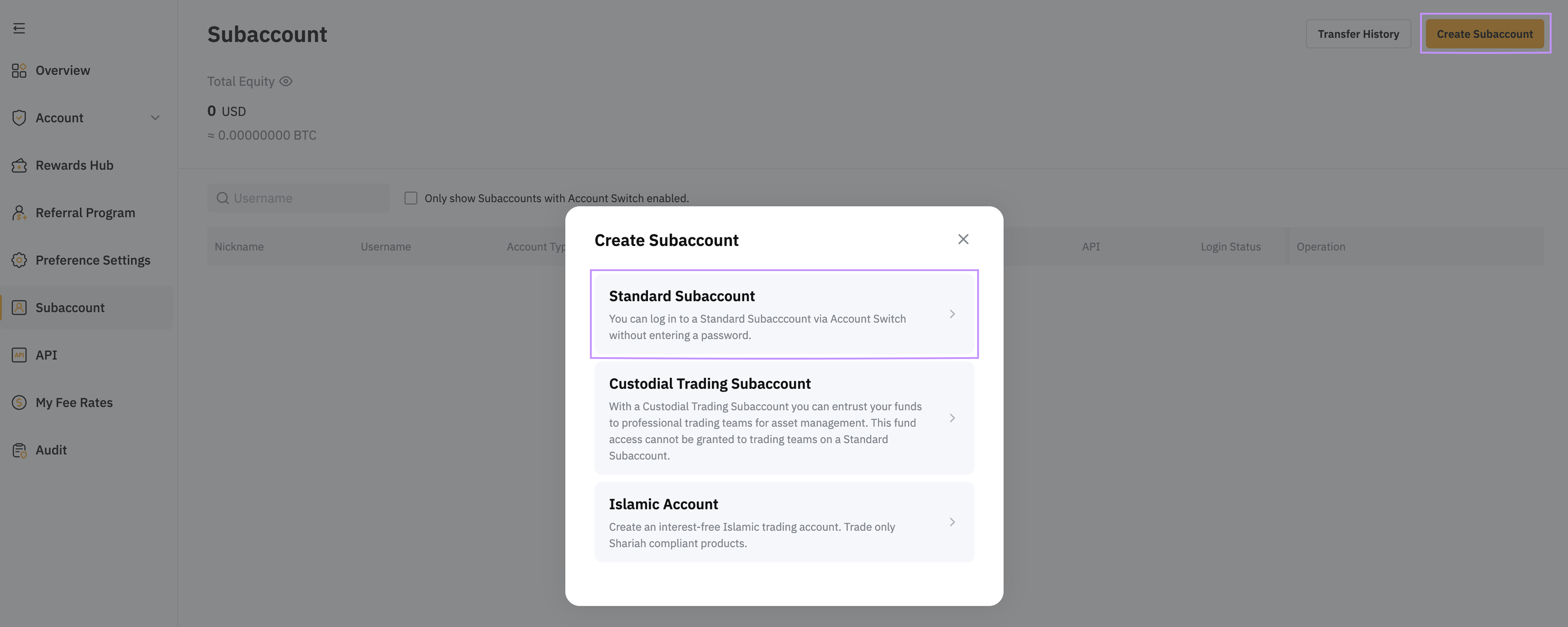Click Create Subaccount button
The height and width of the screenshot is (627, 1568).
[x=1485, y=34]
